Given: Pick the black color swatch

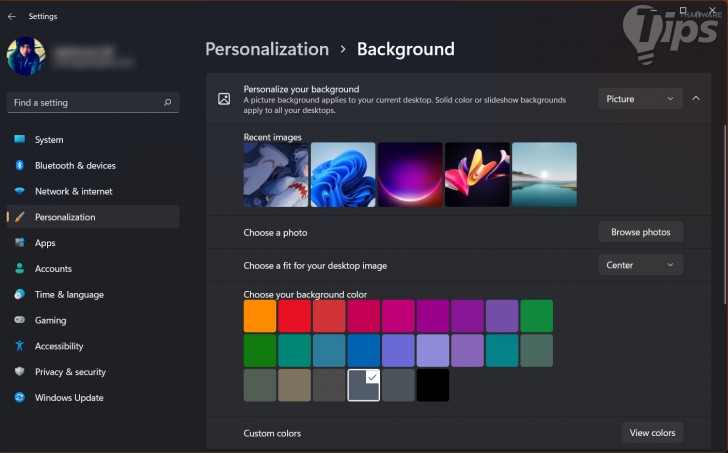Looking at the screenshot, I should pyautogui.click(x=433, y=385).
